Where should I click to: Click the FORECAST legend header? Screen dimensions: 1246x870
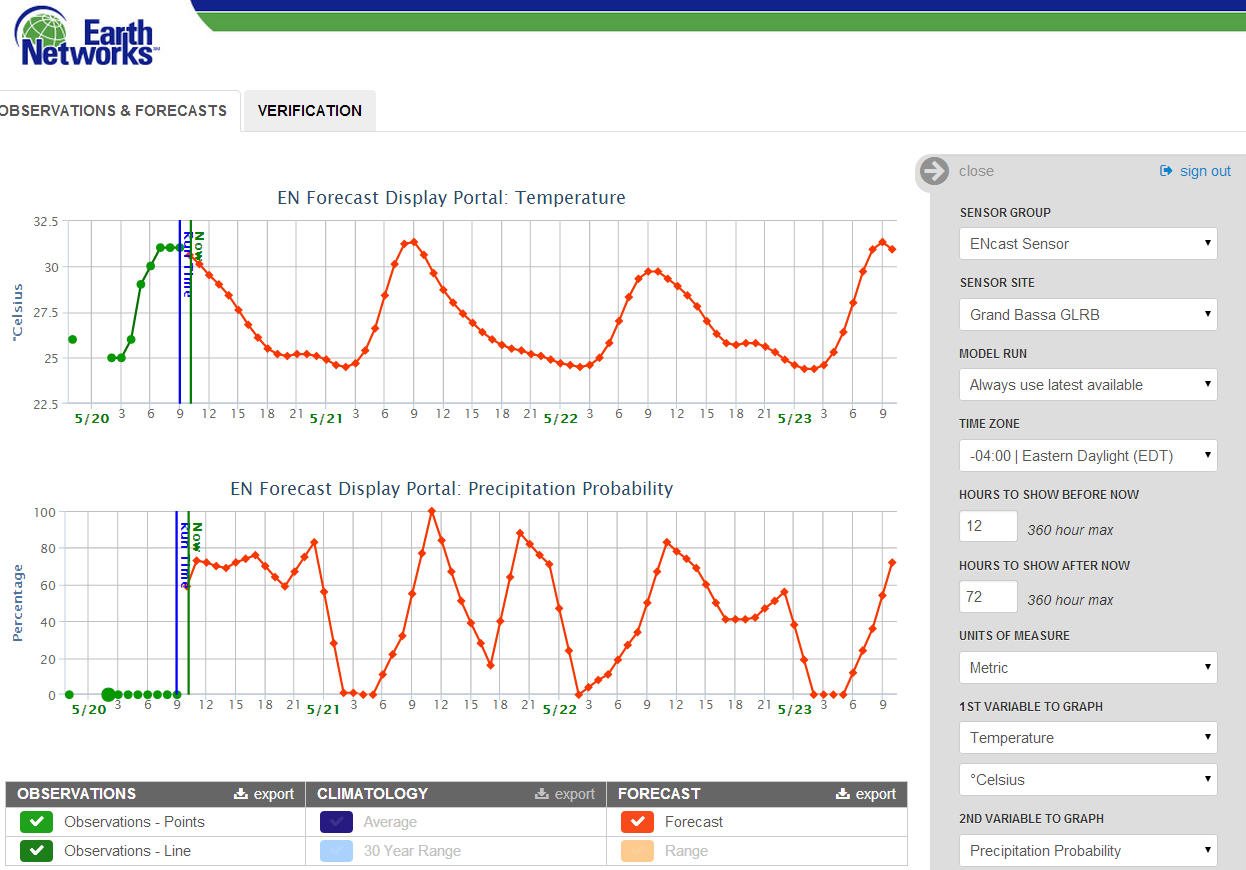tap(659, 794)
